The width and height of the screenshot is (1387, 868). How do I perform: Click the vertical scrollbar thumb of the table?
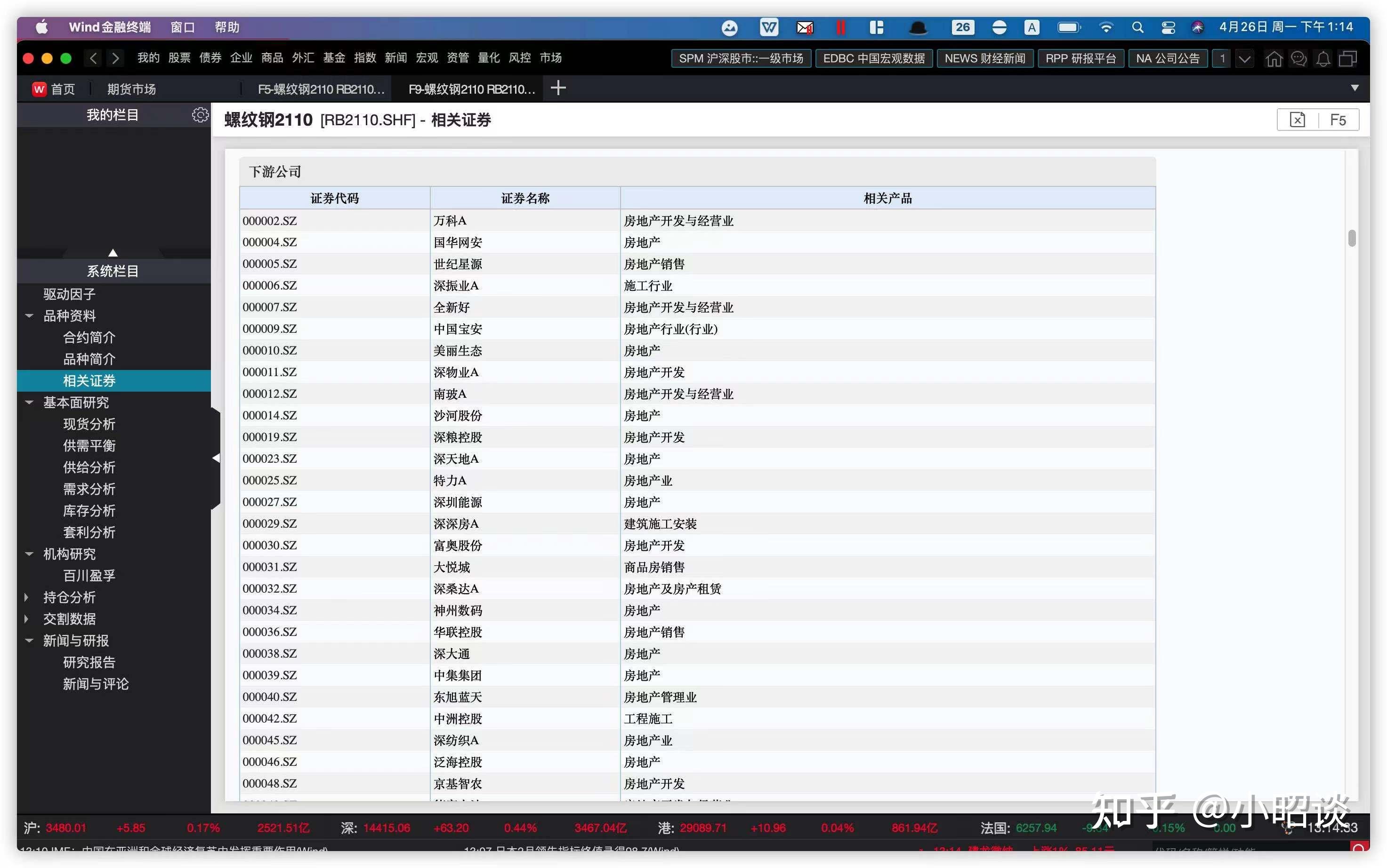[1352, 238]
